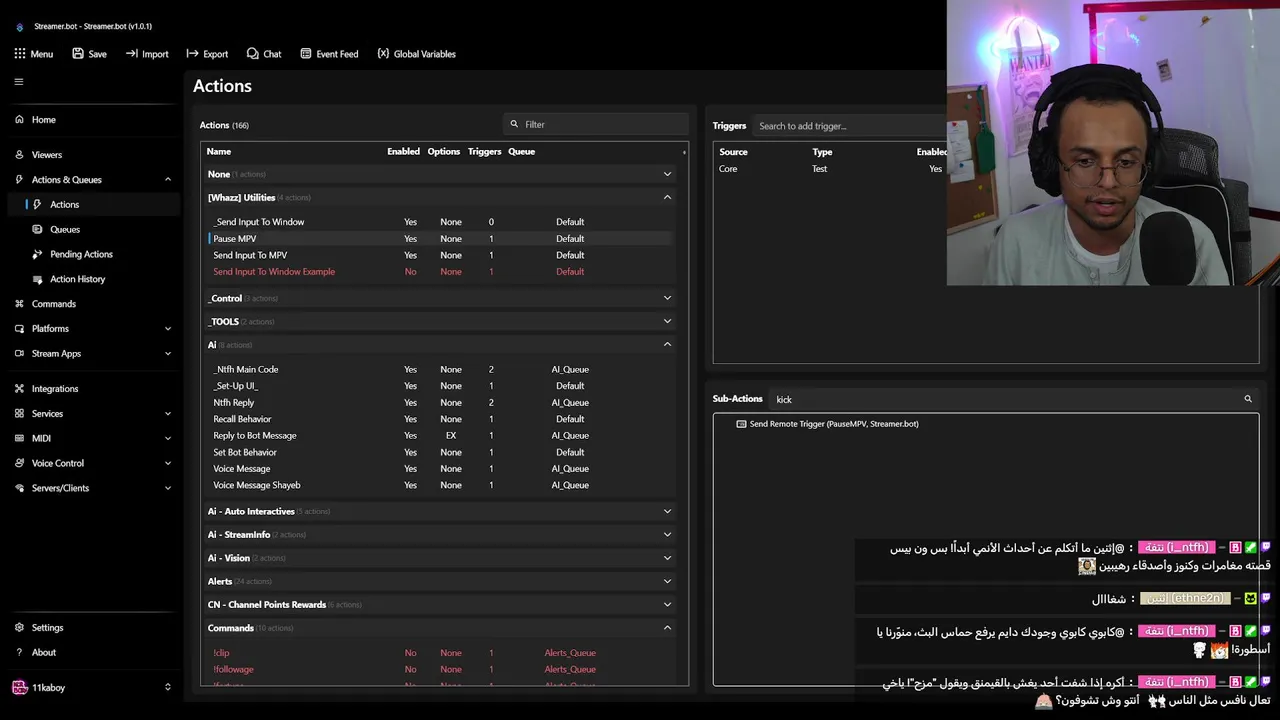Click the About question icon
1280x720 pixels.
pos(19,653)
